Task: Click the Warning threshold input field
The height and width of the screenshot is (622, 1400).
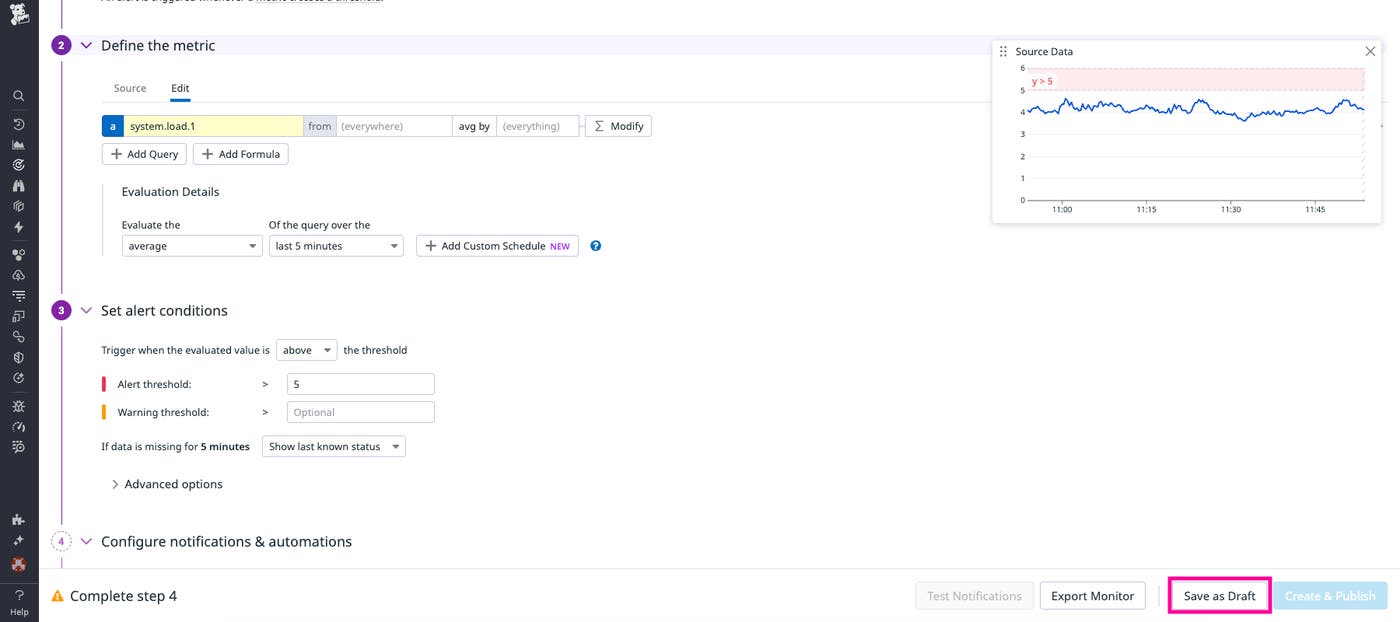Action: pyautogui.click(x=360, y=411)
